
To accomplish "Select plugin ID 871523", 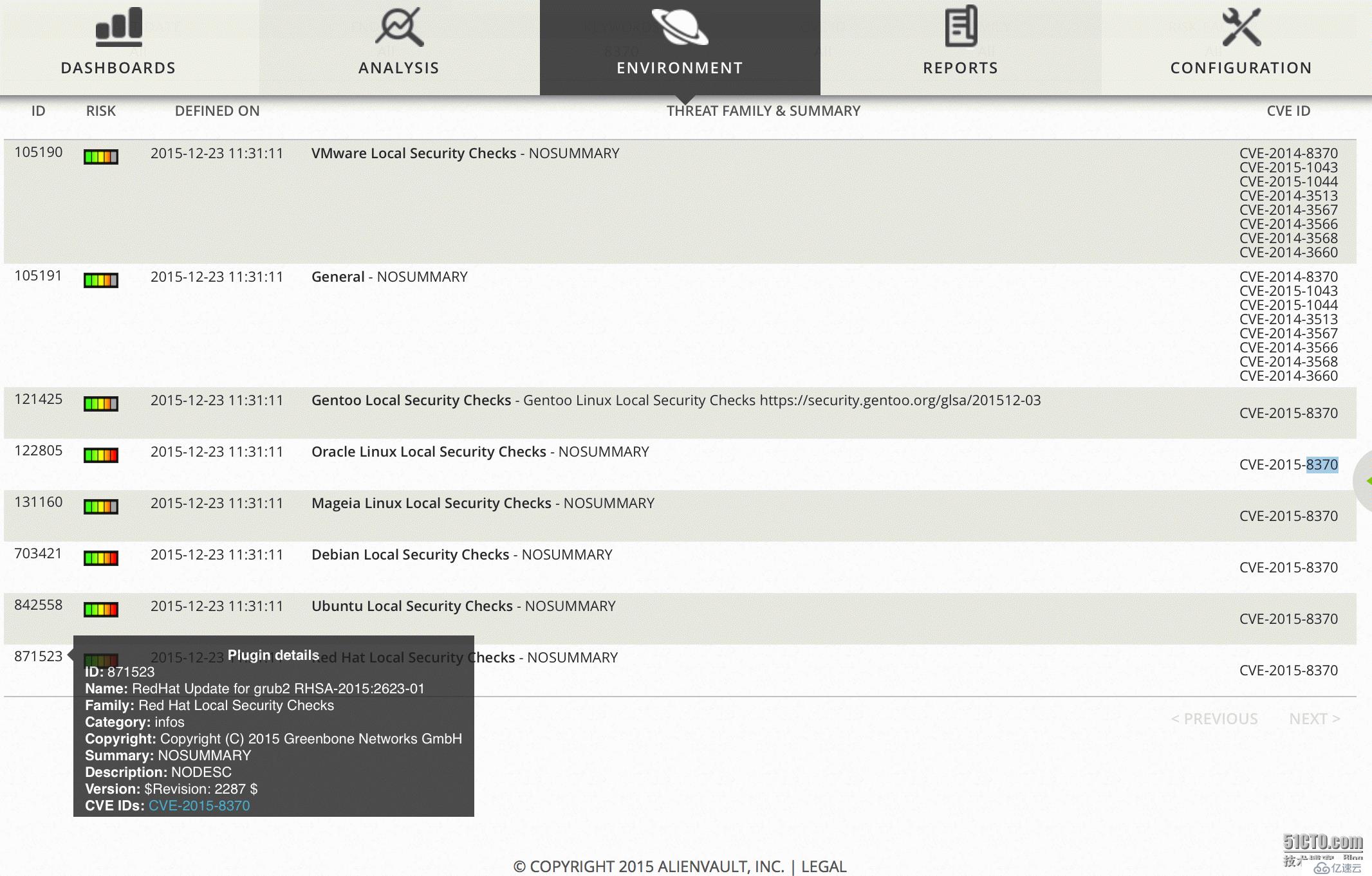I will [39, 657].
